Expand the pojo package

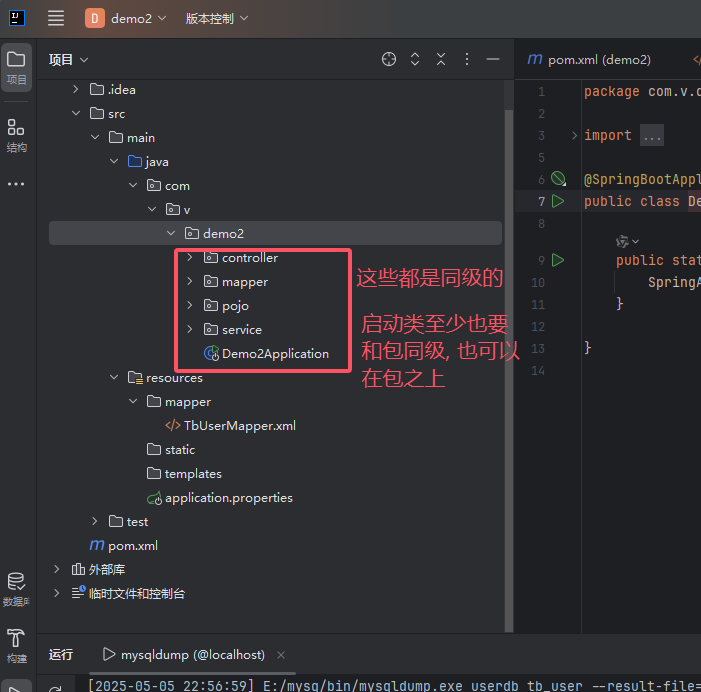click(190, 305)
